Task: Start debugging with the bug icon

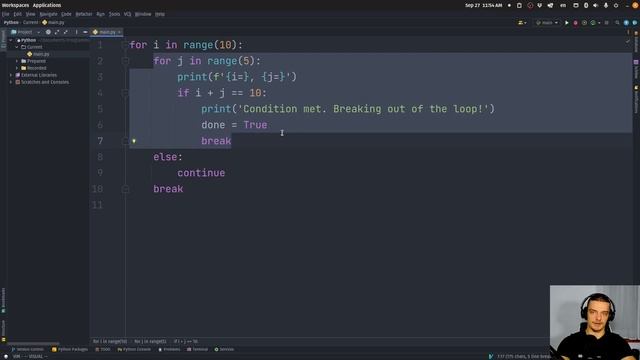Action: 576,23
